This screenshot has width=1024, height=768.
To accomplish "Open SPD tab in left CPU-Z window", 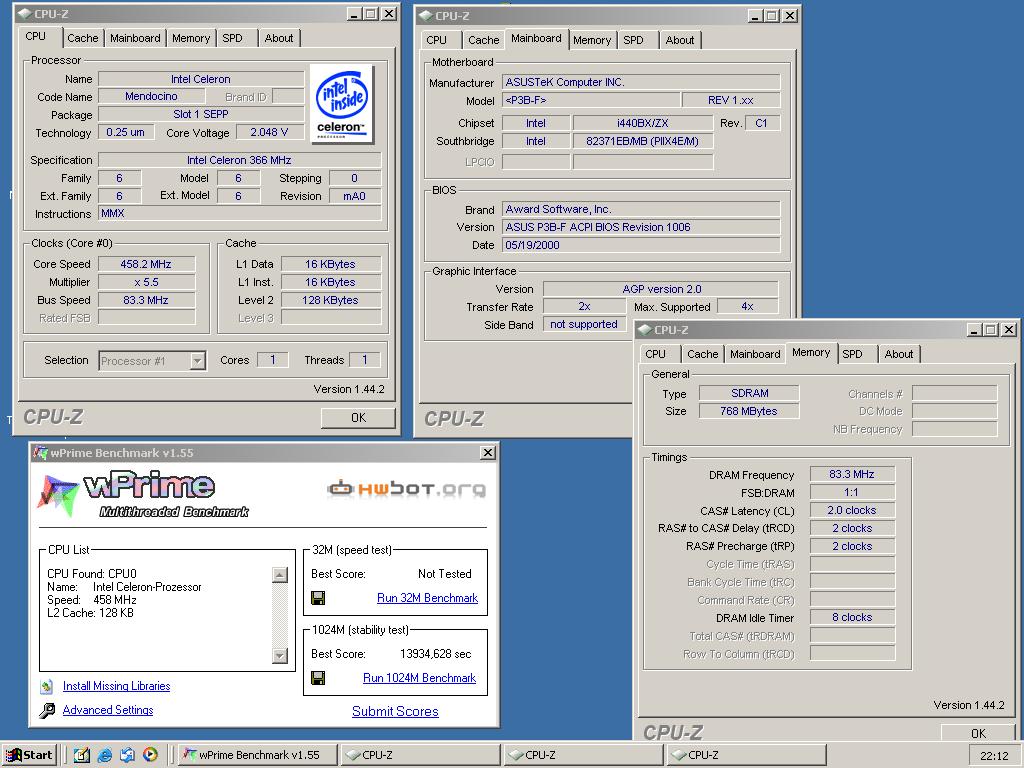I will coord(232,38).
